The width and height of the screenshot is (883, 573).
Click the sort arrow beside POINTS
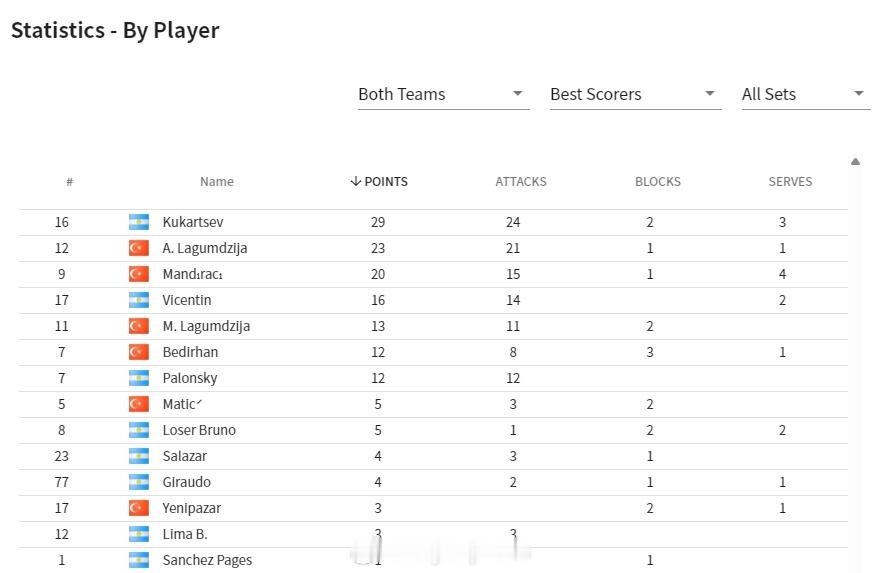(x=355, y=181)
